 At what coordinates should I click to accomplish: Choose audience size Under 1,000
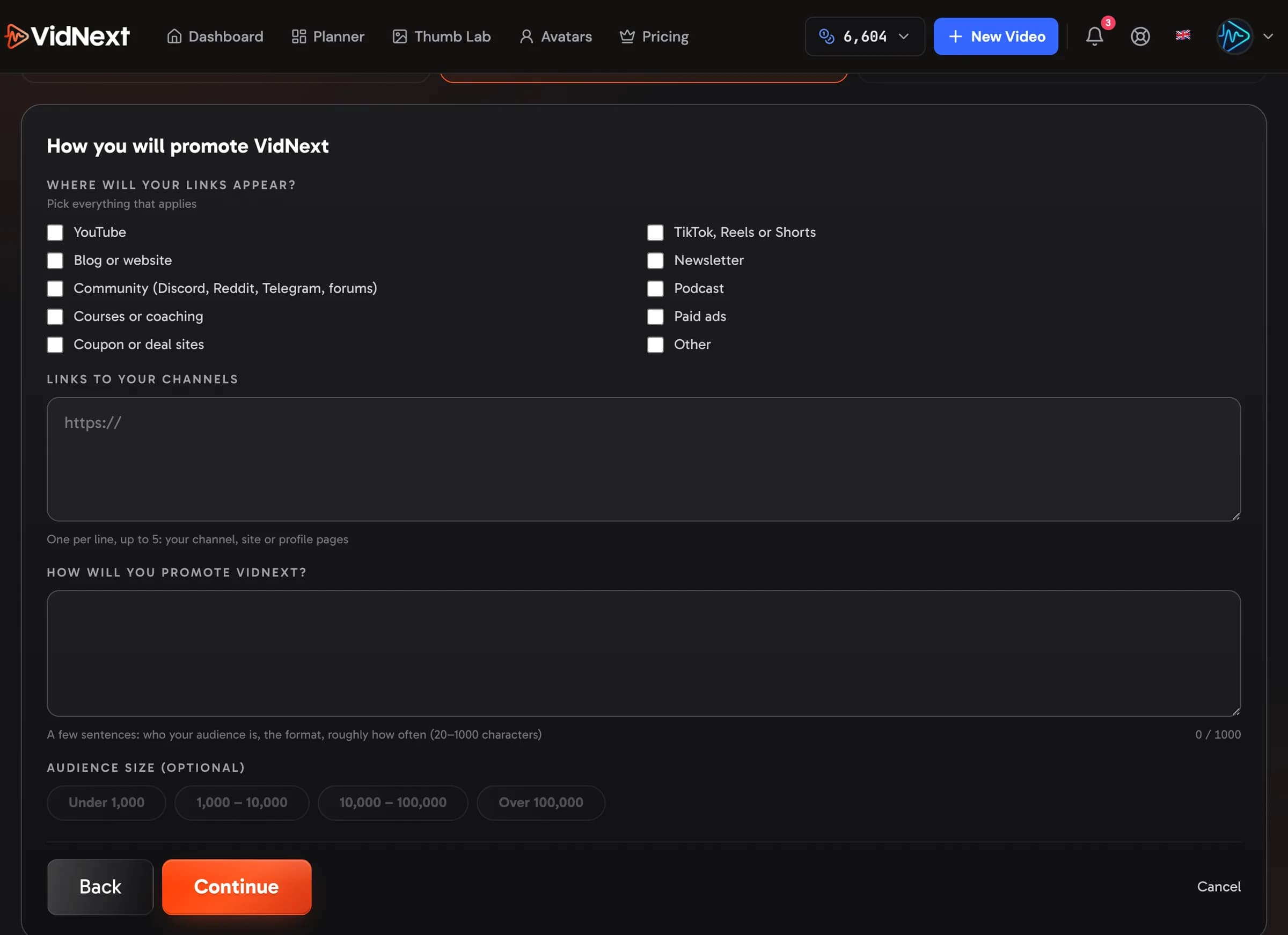pos(106,802)
